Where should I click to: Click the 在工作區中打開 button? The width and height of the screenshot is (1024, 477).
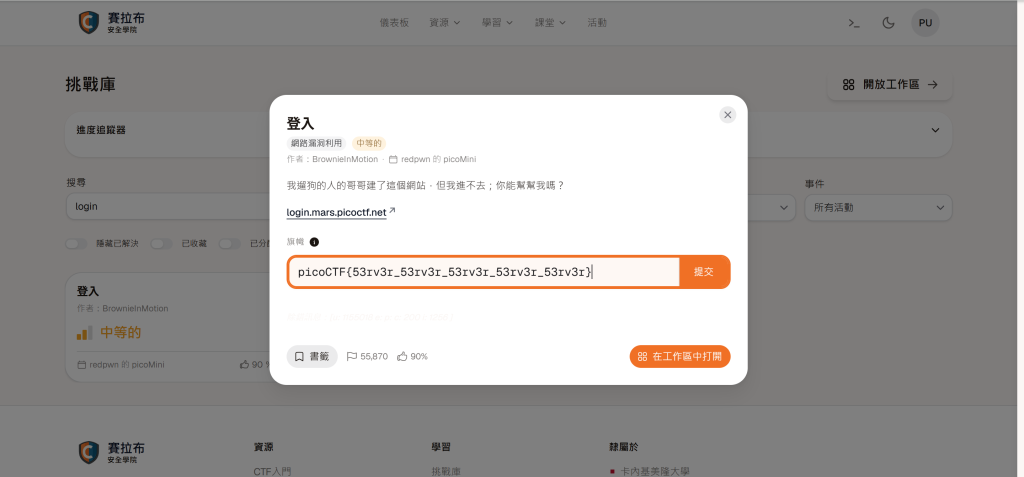coord(680,357)
